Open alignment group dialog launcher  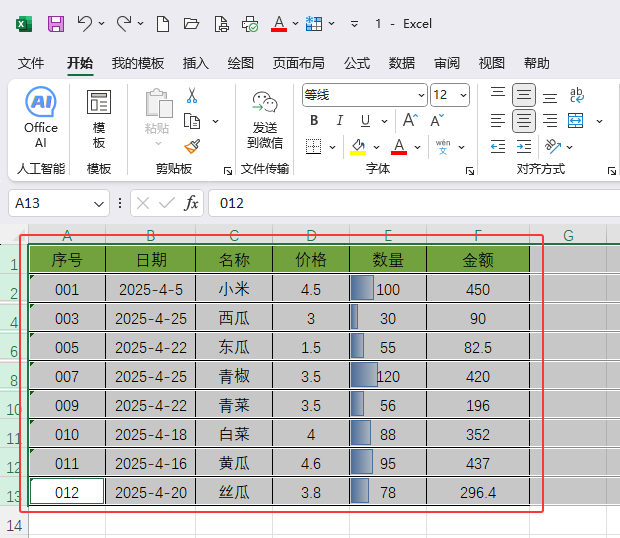point(612,171)
